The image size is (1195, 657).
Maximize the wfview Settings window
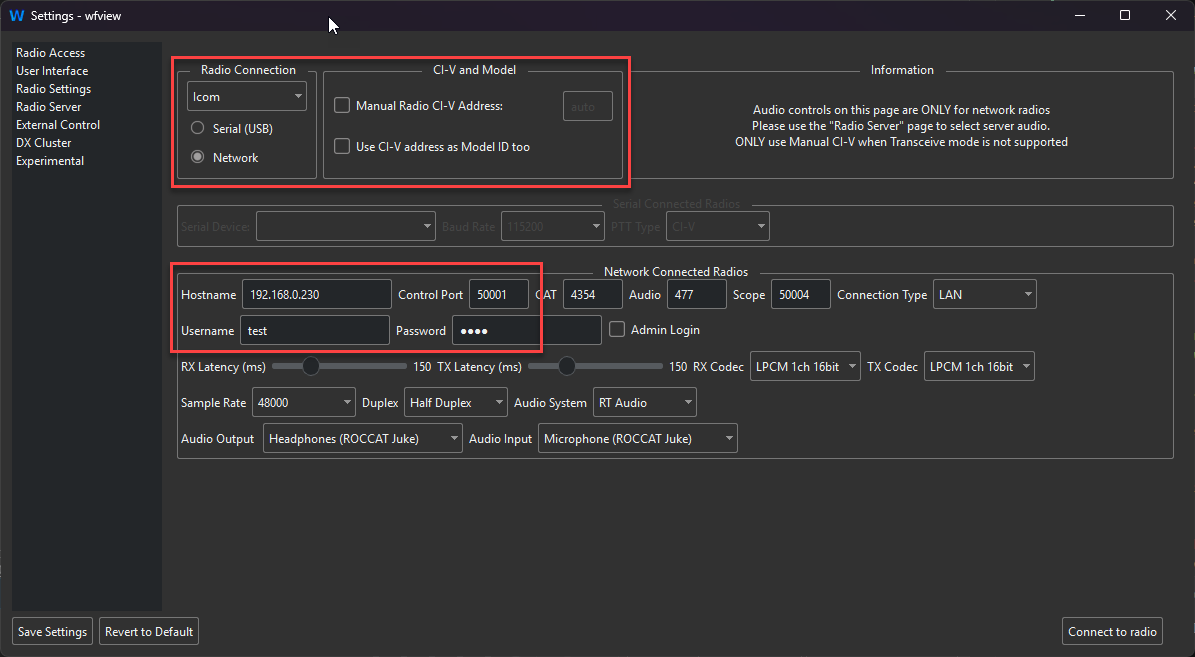pyautogui.click(x=1125, y=15)
